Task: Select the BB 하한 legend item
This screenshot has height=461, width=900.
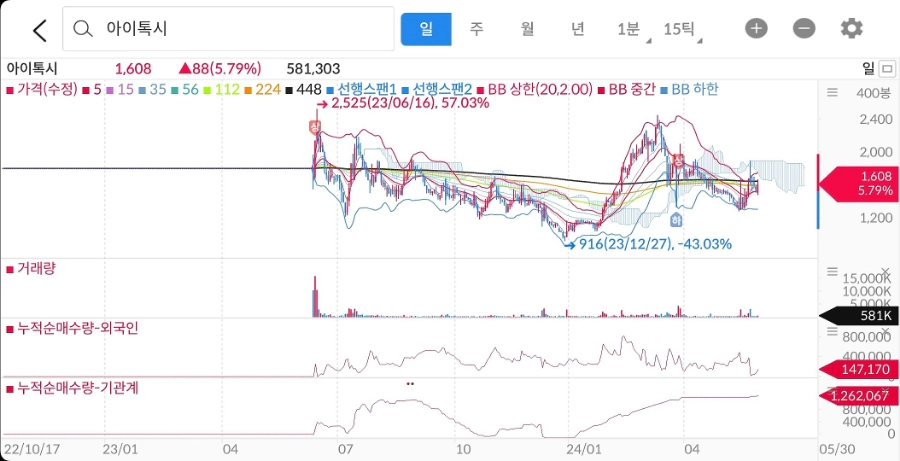Action: [x=689, y=90]
